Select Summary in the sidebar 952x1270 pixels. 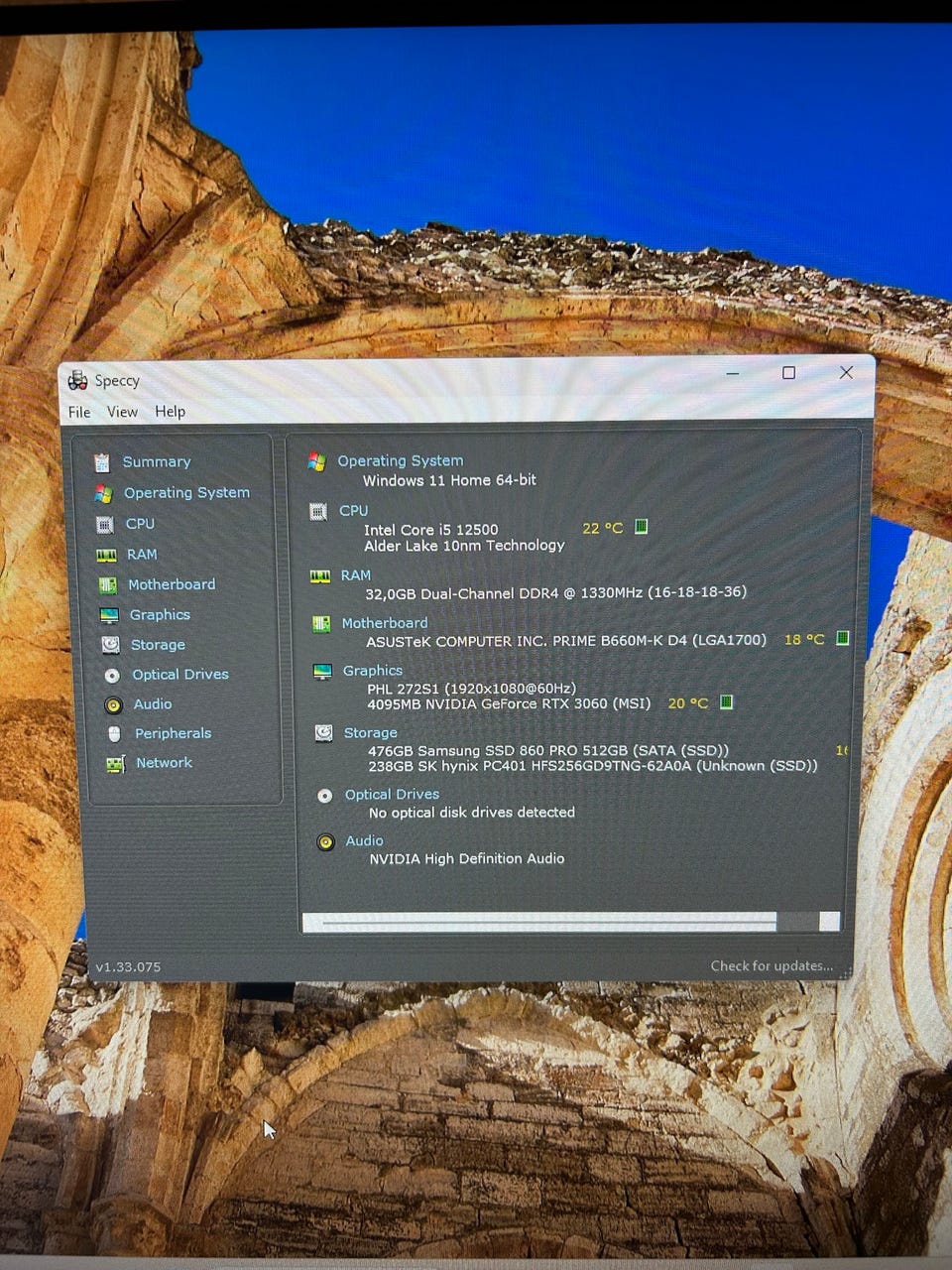(x=157, y=461)
